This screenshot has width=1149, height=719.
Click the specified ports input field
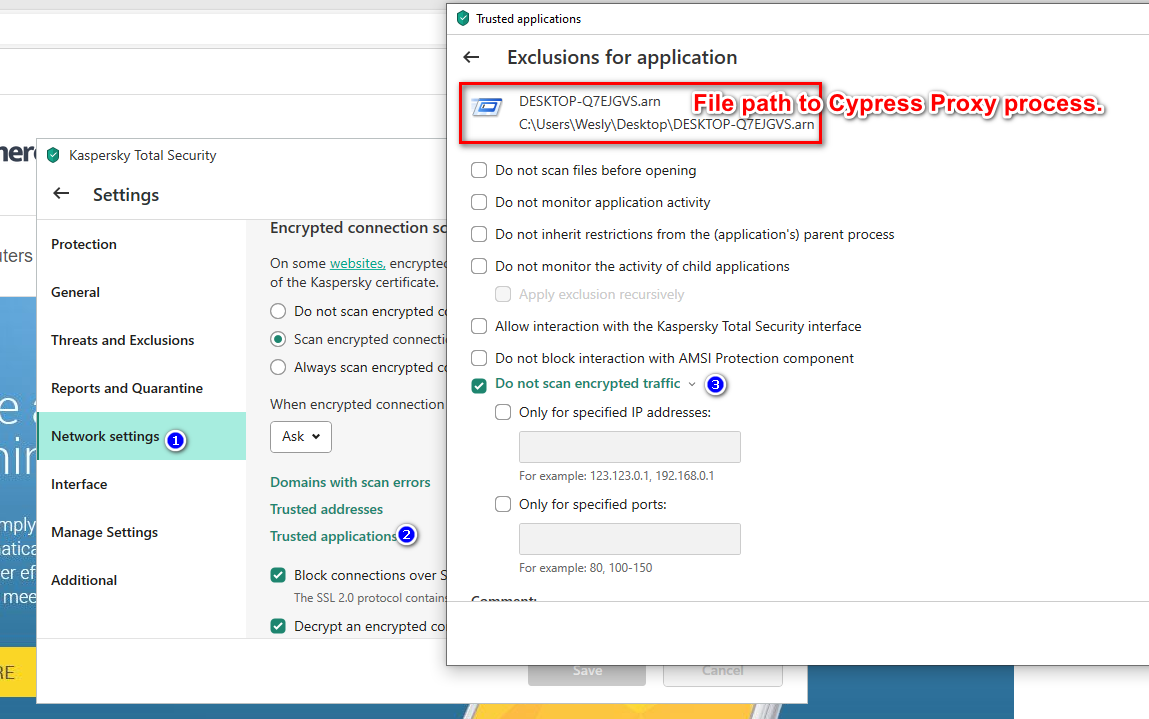pyautogui.click(x=629, y=539)
